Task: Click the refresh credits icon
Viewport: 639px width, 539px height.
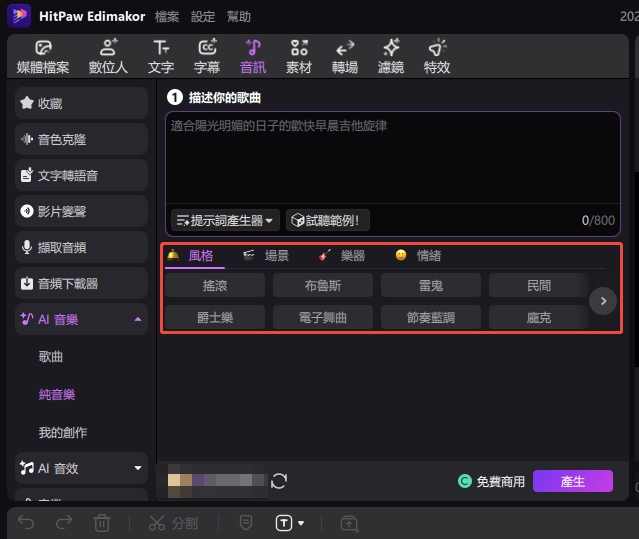Action: [279, 481]
